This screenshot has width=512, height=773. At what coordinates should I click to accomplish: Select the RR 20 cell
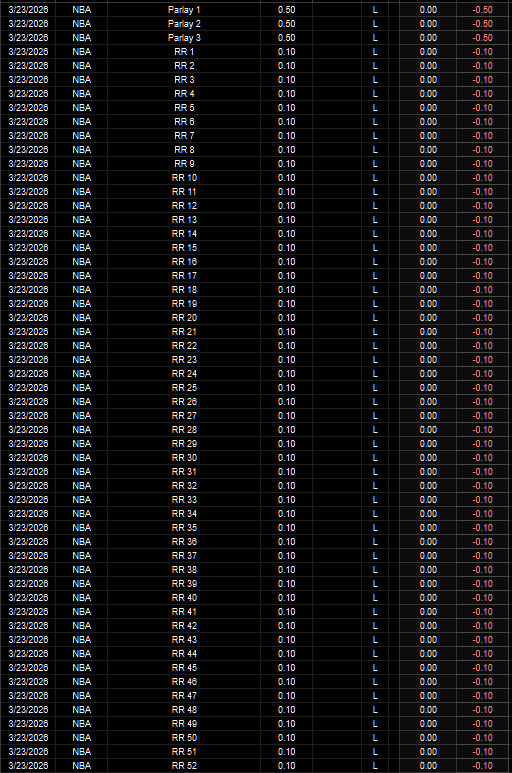[184, 317]
